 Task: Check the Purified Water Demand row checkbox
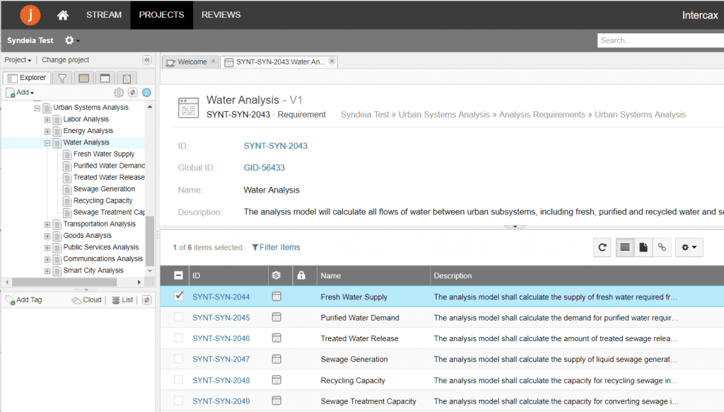[x=178, y=317]
